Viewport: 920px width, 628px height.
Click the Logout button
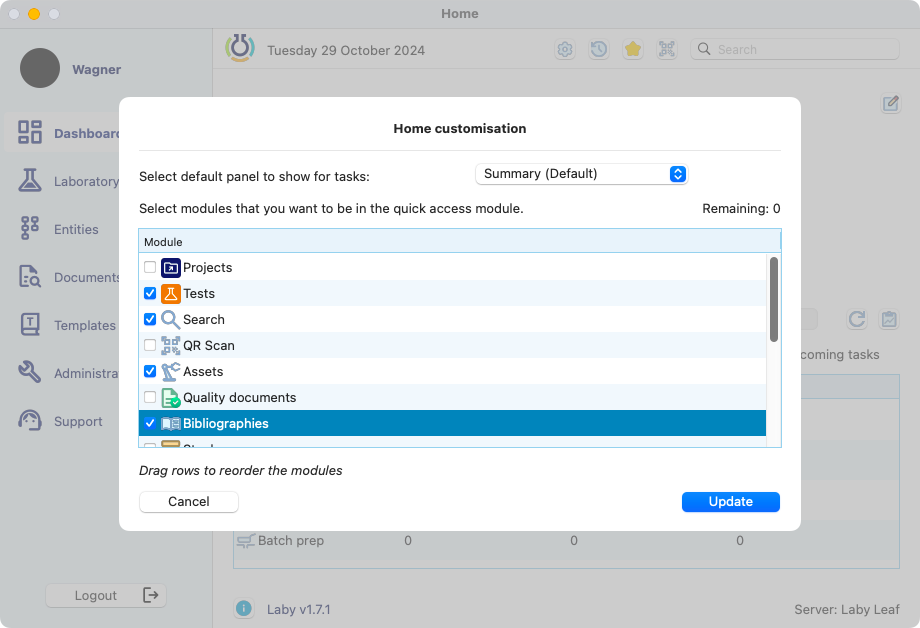pyautogui.click(x=106, y=596)
